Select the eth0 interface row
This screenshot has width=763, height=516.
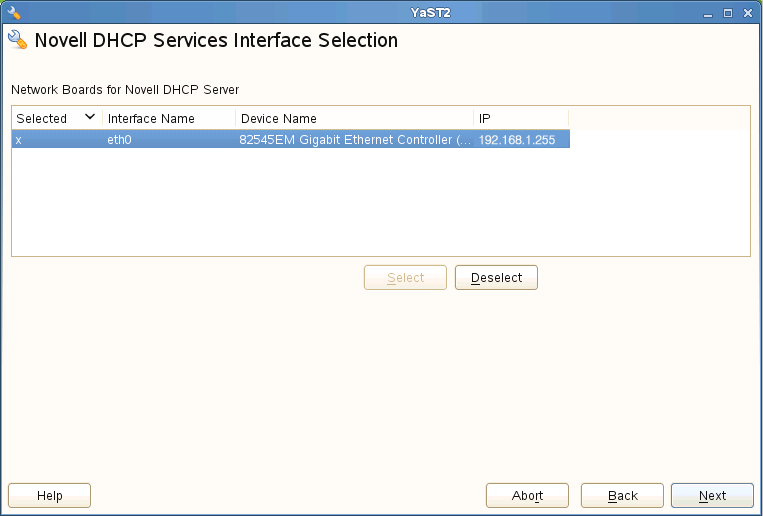120,140
